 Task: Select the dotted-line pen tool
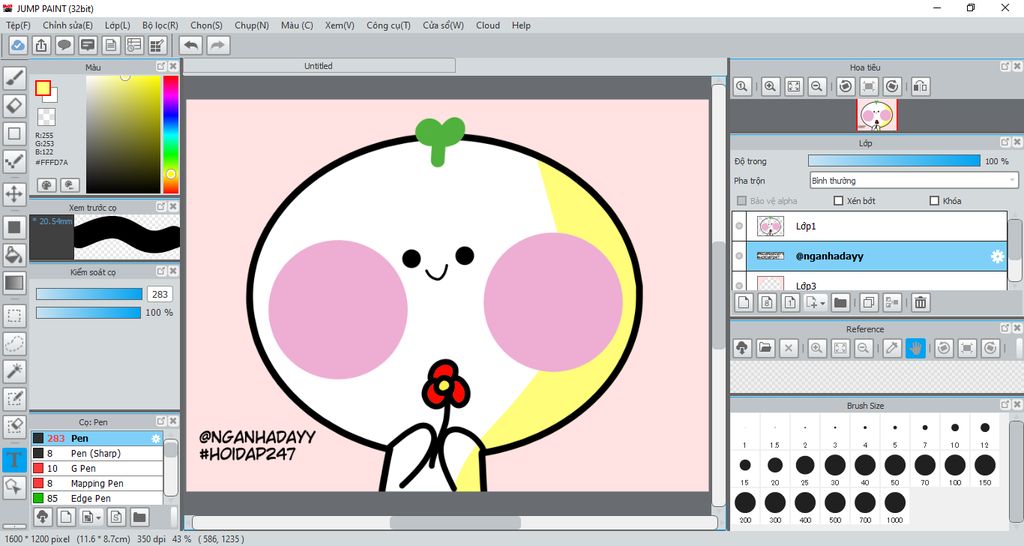(14, 161)
